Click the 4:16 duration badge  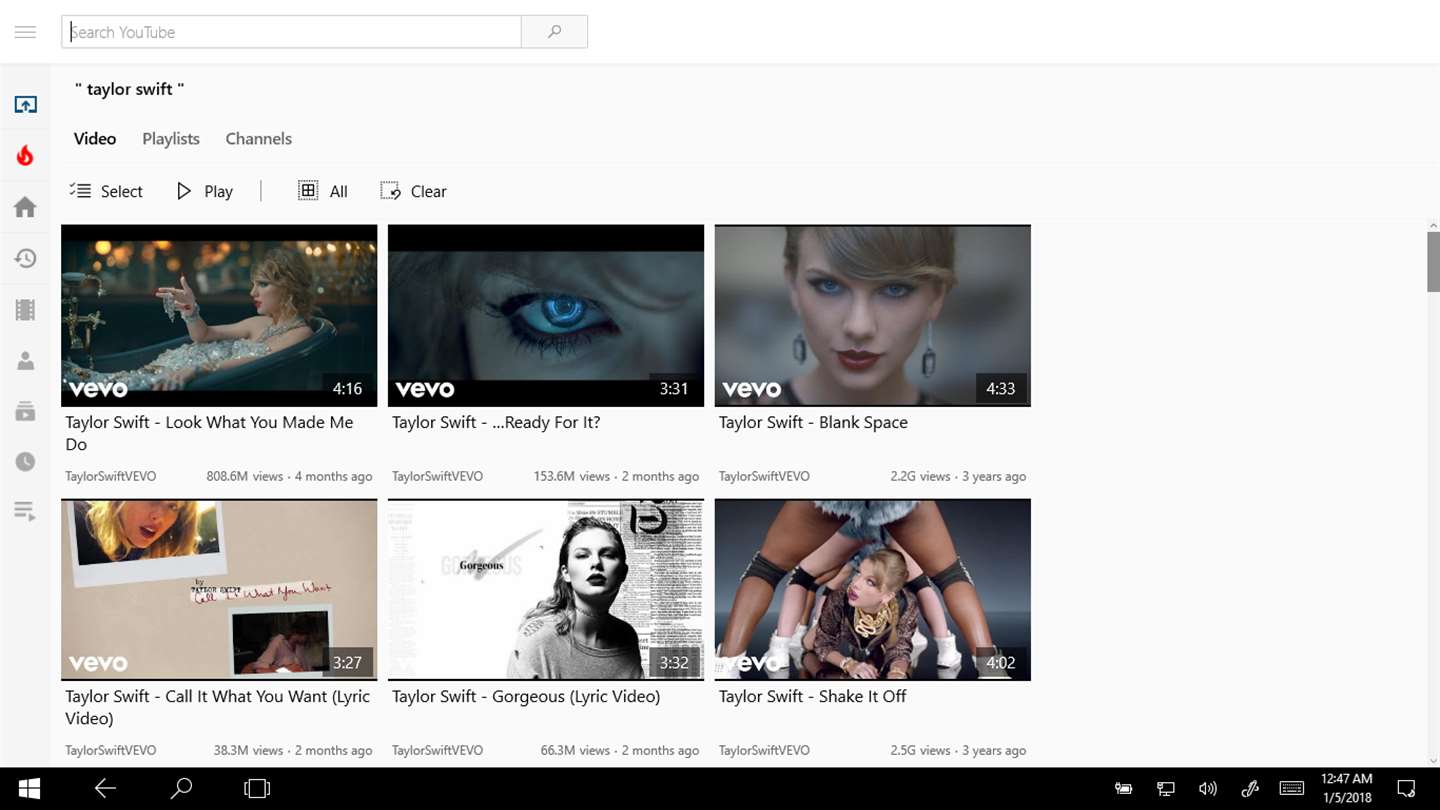(x=347, y=388)
